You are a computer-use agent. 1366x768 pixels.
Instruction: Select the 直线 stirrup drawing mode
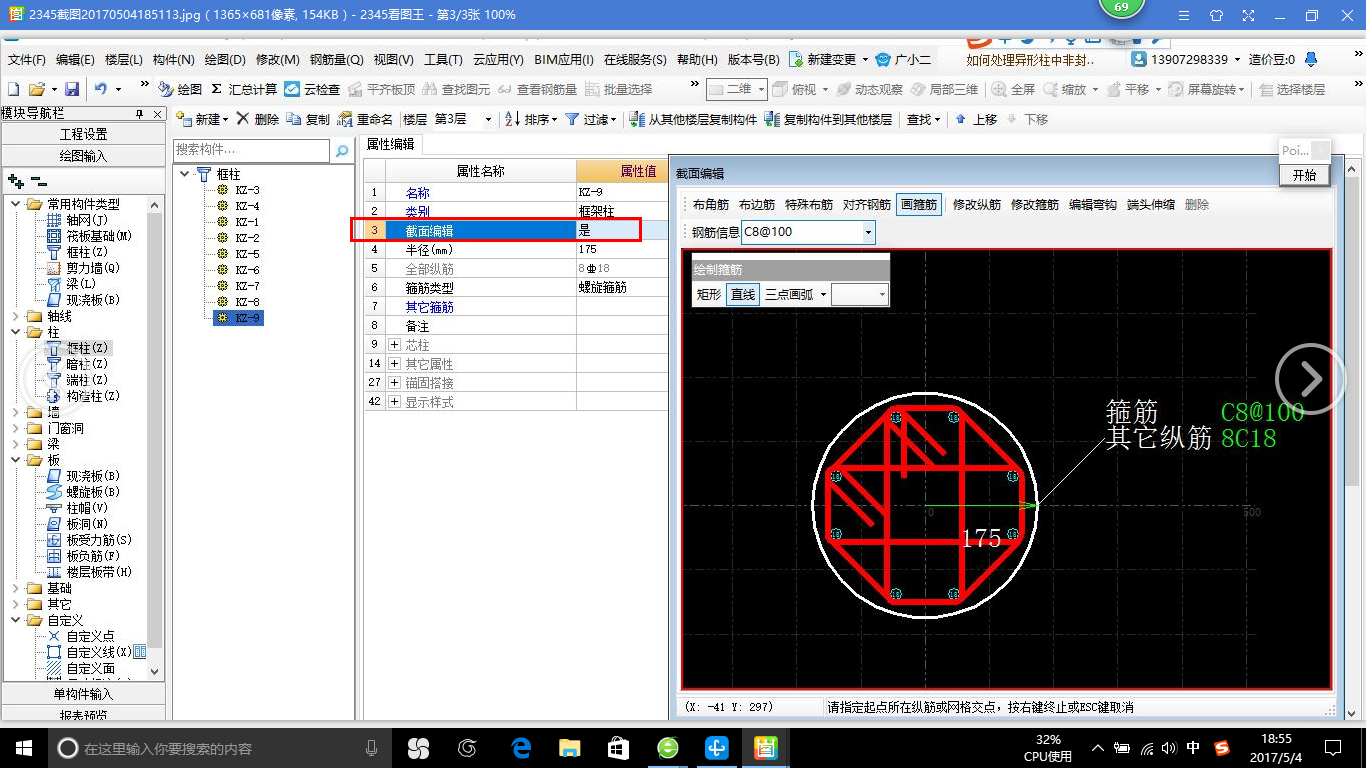[x=743, y=294]
